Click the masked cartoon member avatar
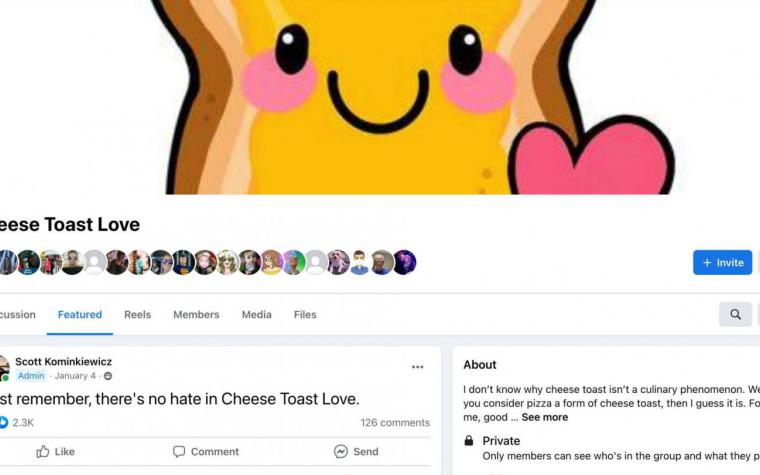Screen dimensions: 760x475 [x=359, y=262]
